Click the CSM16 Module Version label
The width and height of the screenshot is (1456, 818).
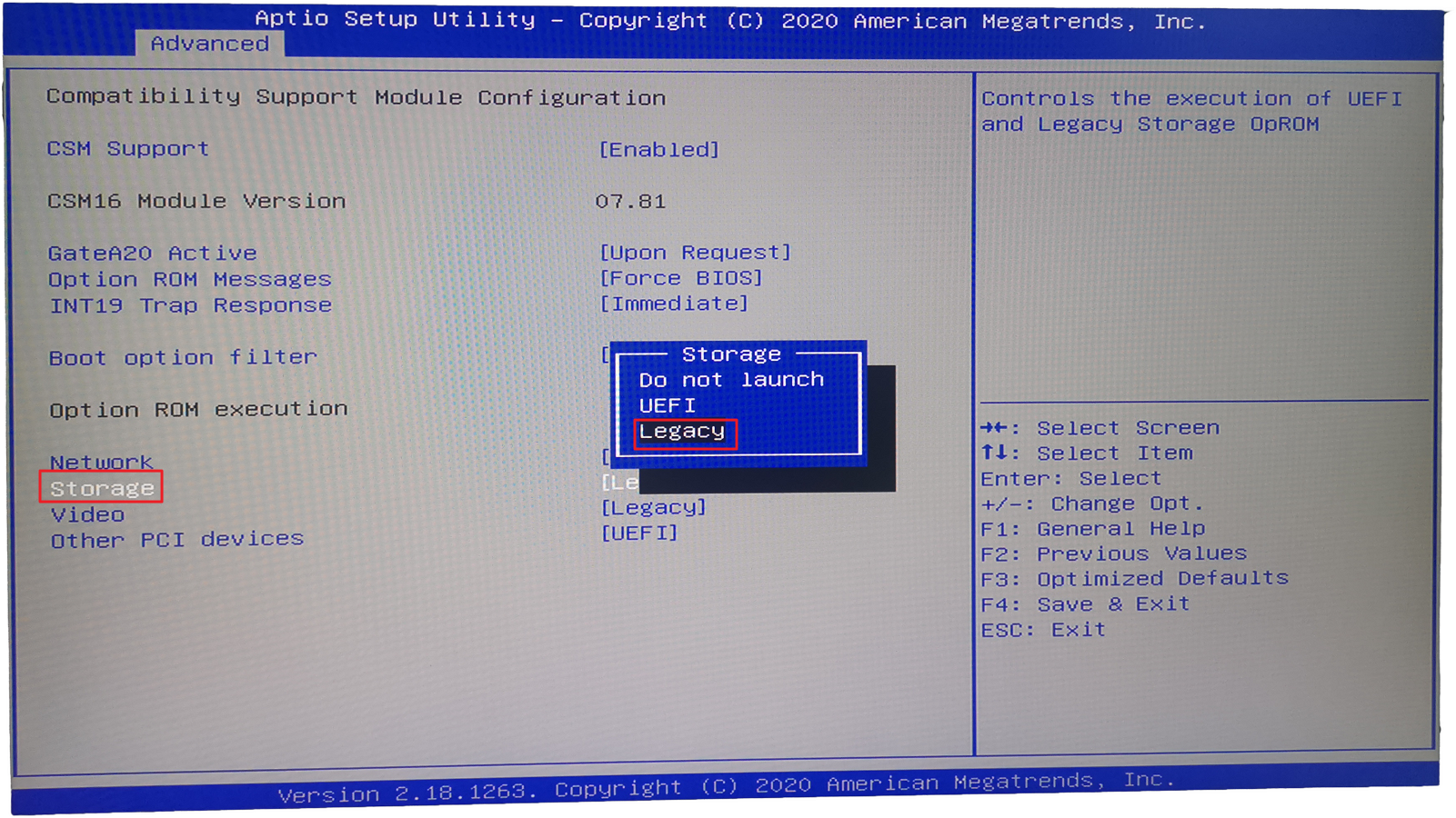pos(196,201)
